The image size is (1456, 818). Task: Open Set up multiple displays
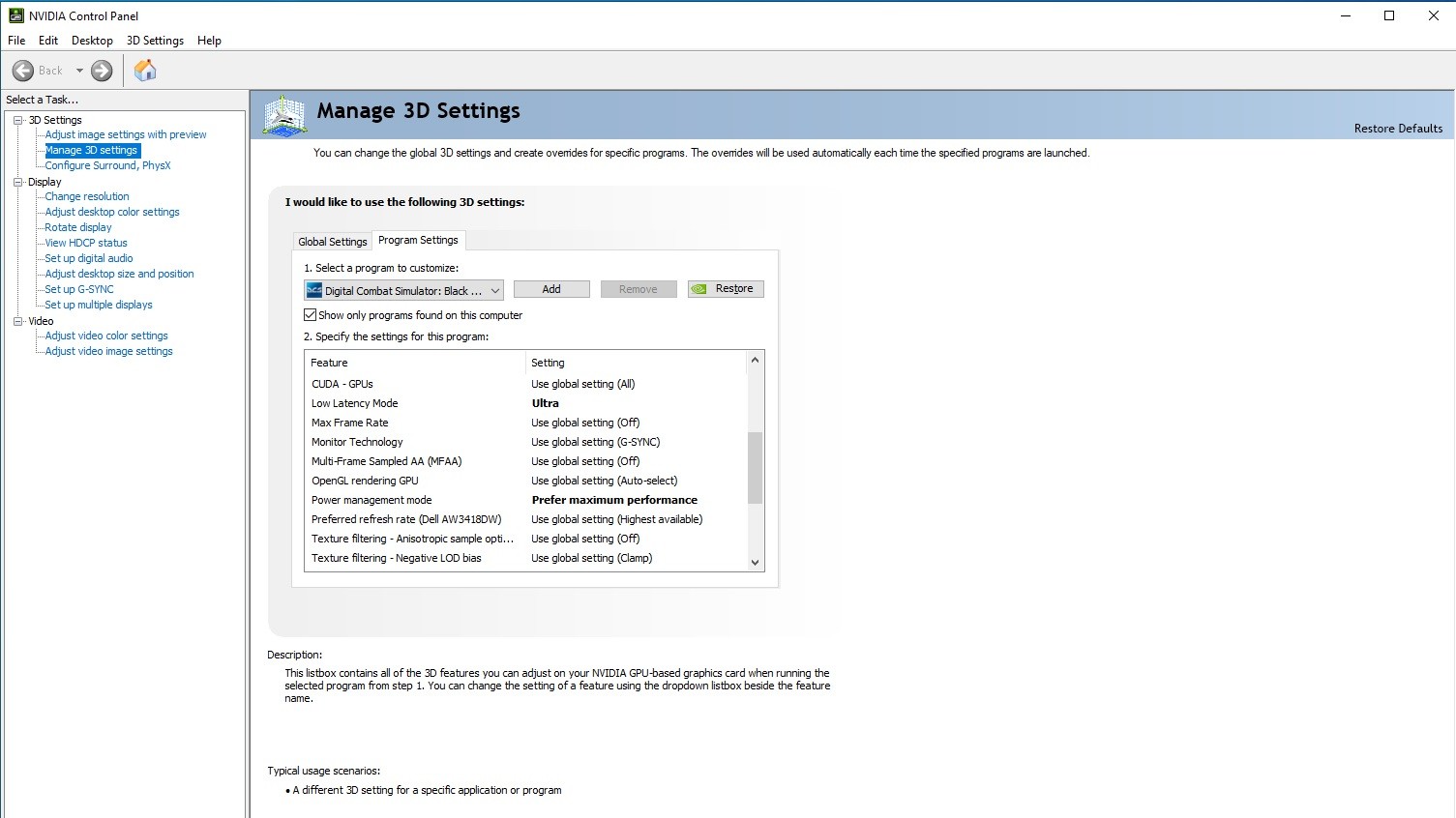point(99,305)
